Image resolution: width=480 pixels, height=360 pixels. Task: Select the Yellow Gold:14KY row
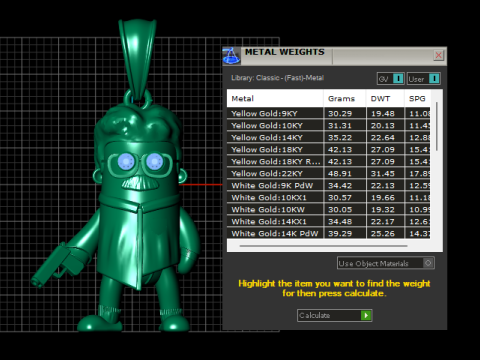328,137
